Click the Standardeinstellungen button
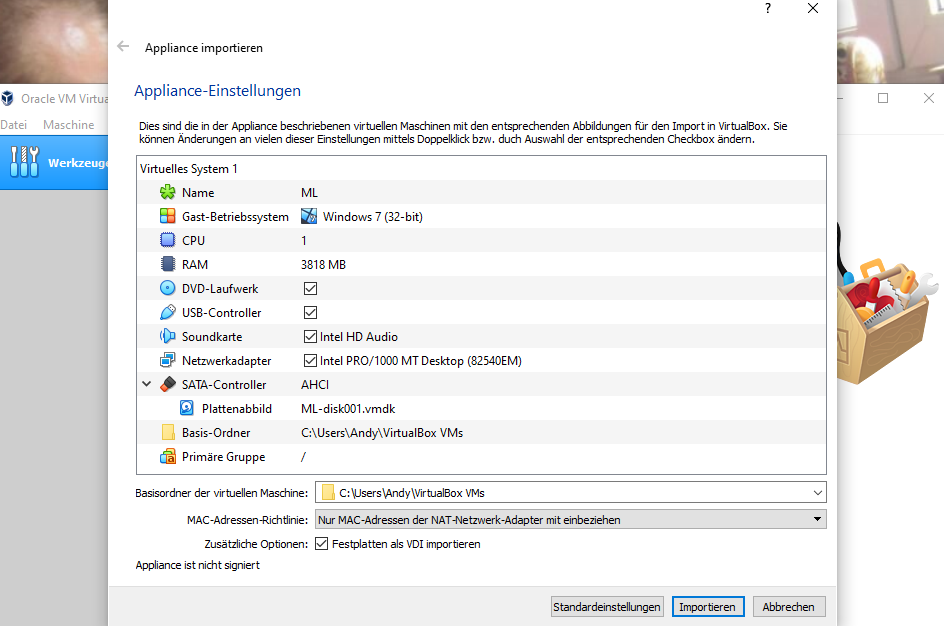 (x=607, y=607)
